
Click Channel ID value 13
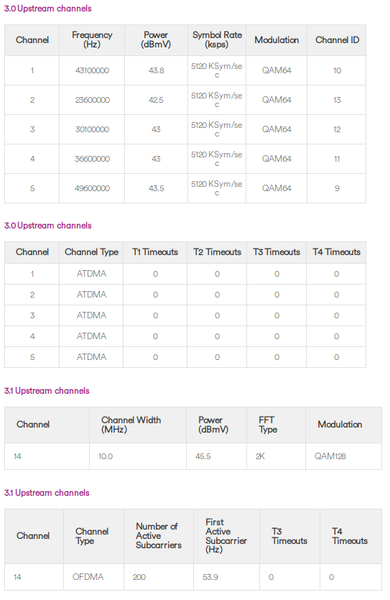tap(337, 100)
